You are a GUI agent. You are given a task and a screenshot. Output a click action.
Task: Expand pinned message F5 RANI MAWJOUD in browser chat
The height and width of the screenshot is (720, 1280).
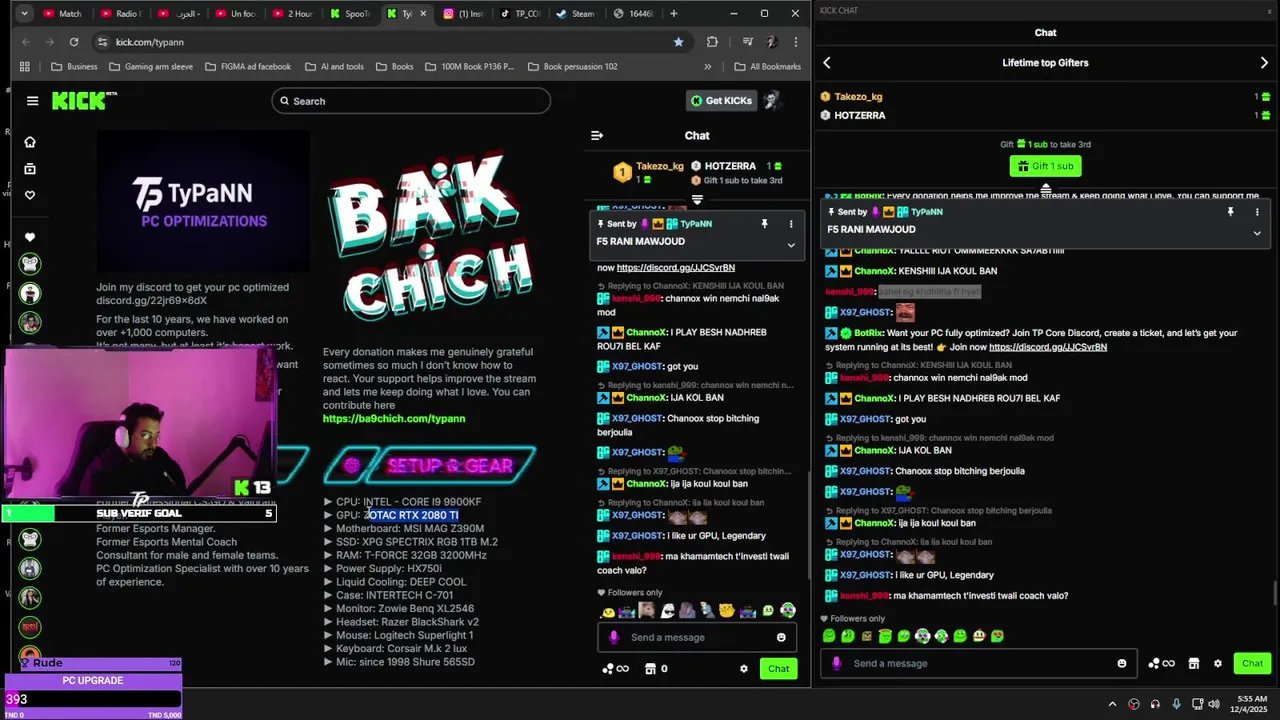coord(791,245)
